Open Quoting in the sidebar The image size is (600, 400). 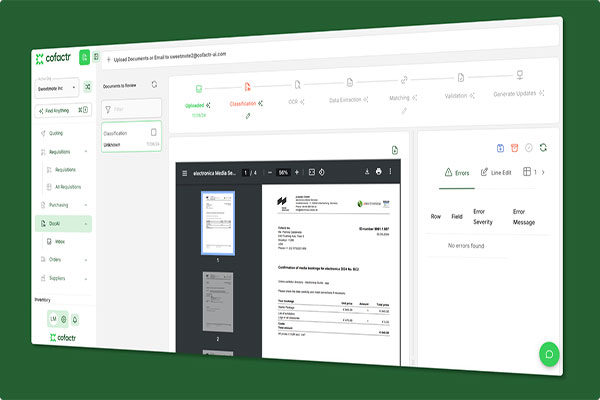tap(56, 133)
